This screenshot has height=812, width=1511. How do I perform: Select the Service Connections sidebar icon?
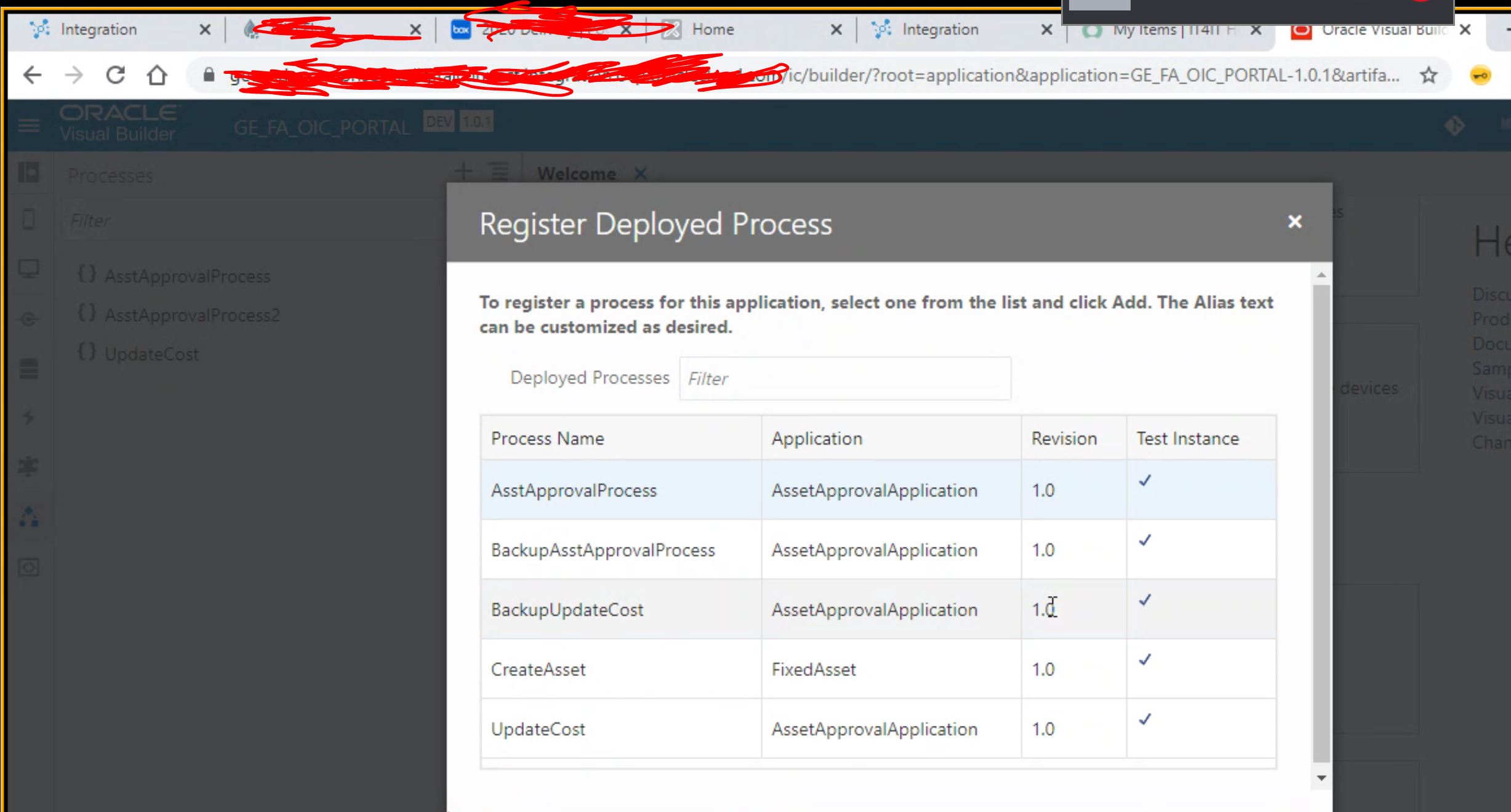(28, 319)
